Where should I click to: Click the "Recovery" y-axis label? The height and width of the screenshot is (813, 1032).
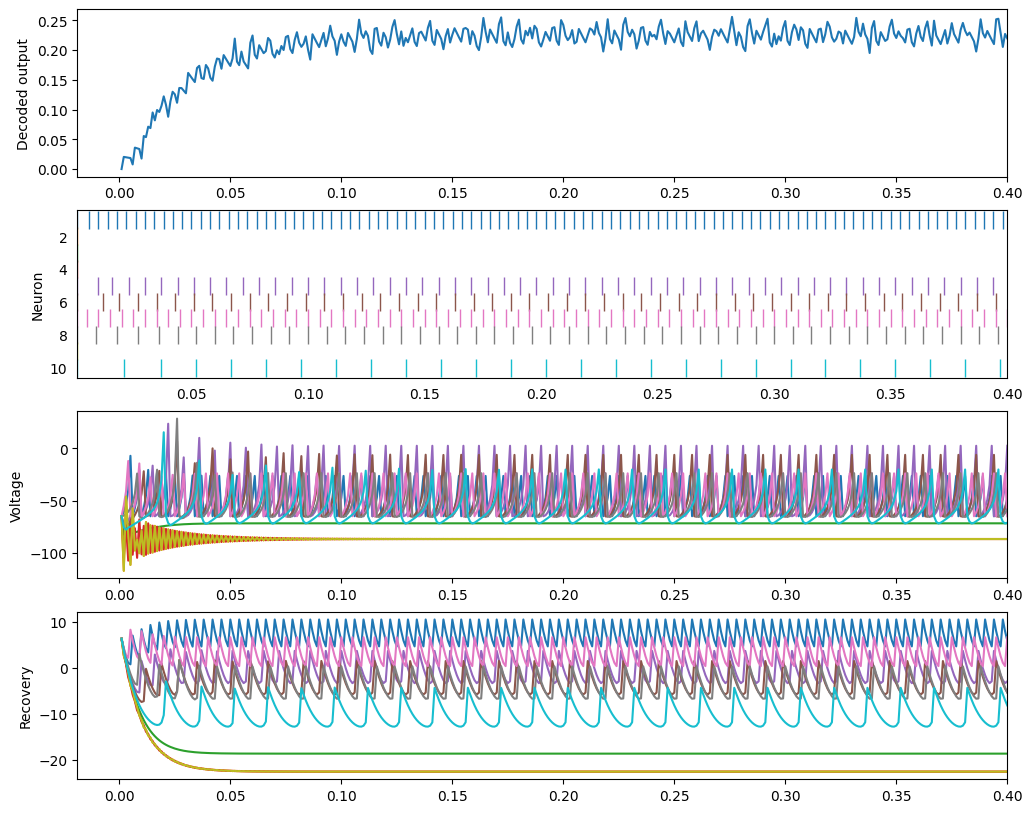[25, 698]
